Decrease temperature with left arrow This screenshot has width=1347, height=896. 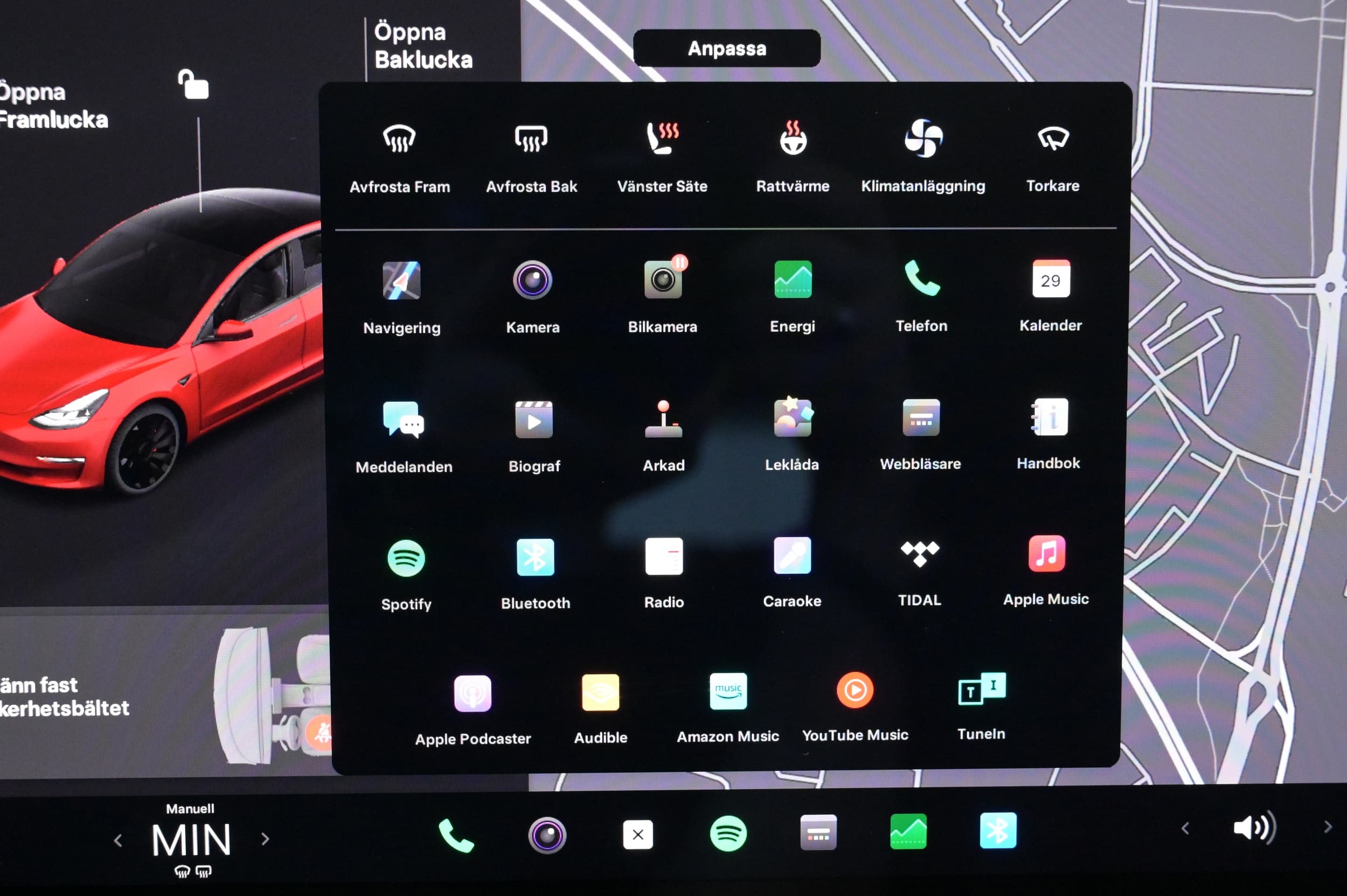click(117, 841)
